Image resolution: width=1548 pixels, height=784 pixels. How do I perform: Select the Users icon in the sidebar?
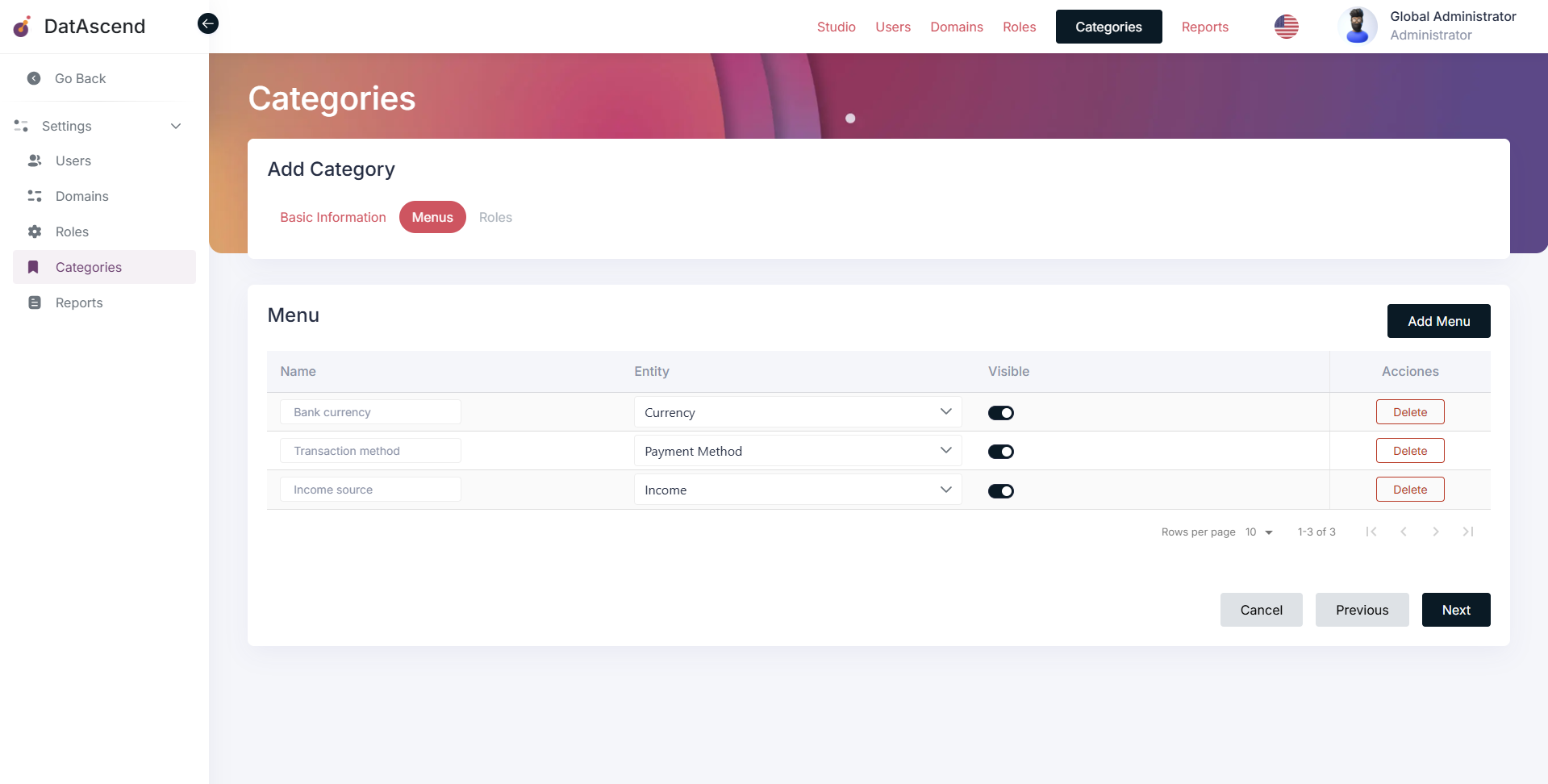coord(35,161)
